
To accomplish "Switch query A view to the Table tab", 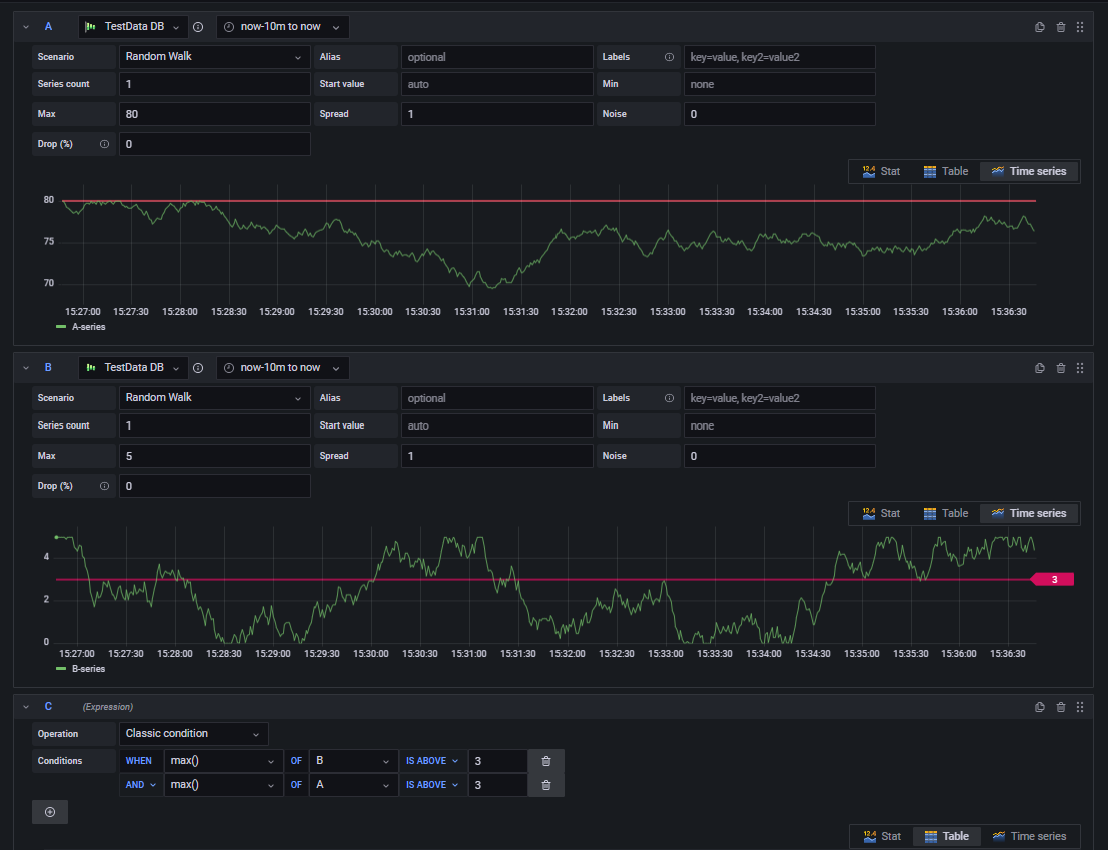I will (945, 171).
